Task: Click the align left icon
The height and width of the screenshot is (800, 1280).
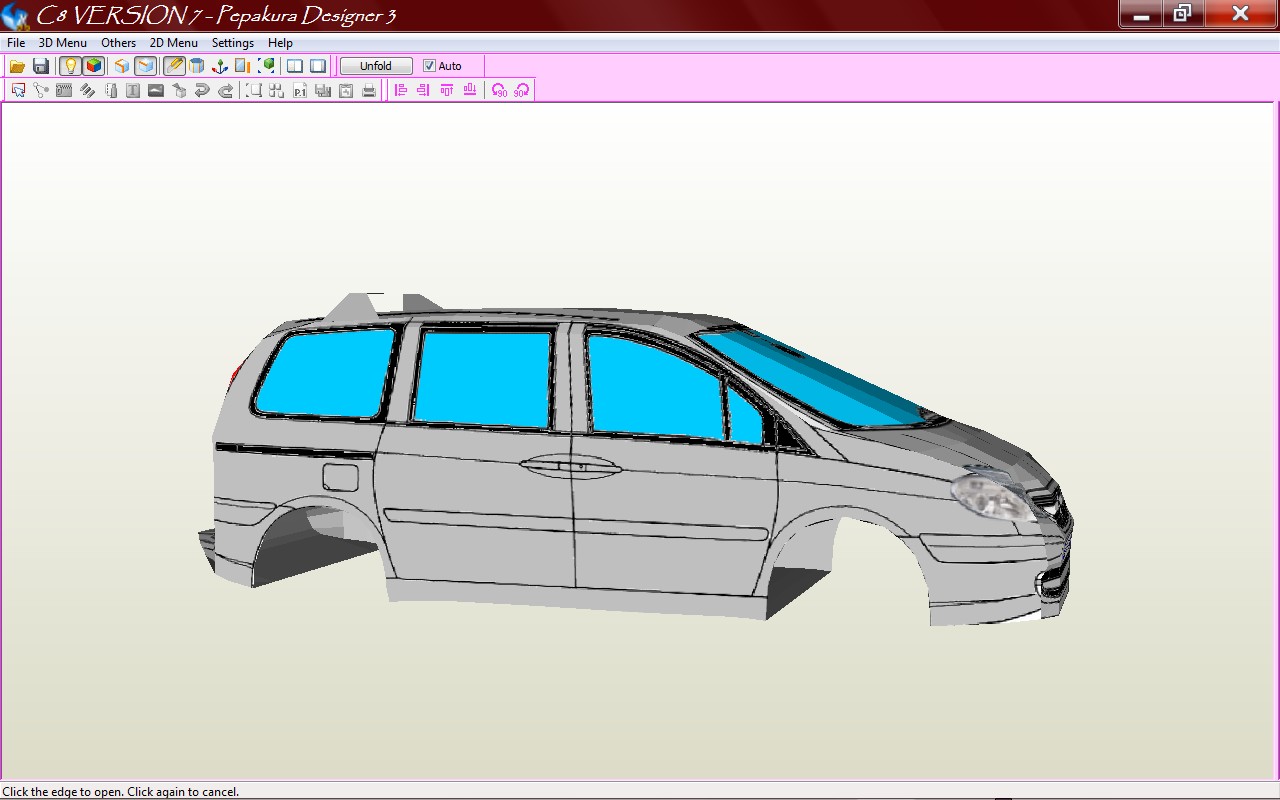Action: (x=401, y=91)
